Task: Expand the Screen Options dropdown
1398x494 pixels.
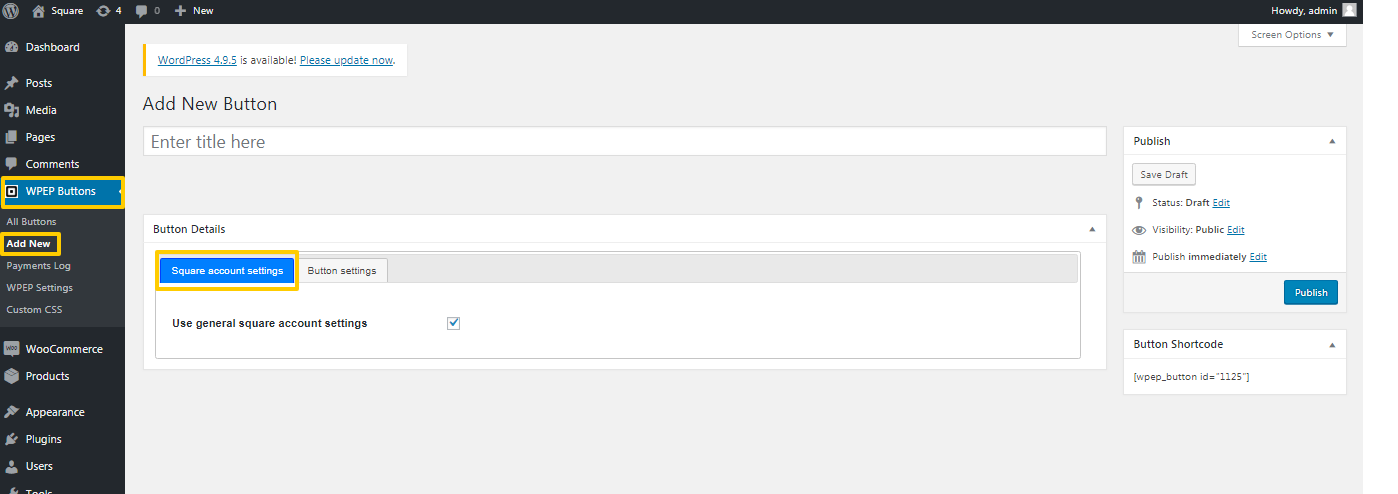Action: tap(1292, 34)
